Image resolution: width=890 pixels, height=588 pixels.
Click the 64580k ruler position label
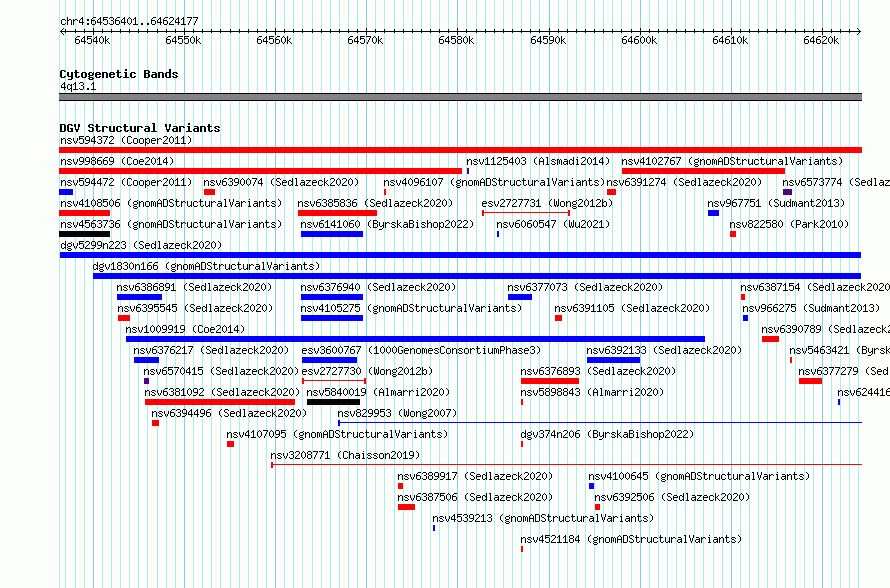[456, 40]
